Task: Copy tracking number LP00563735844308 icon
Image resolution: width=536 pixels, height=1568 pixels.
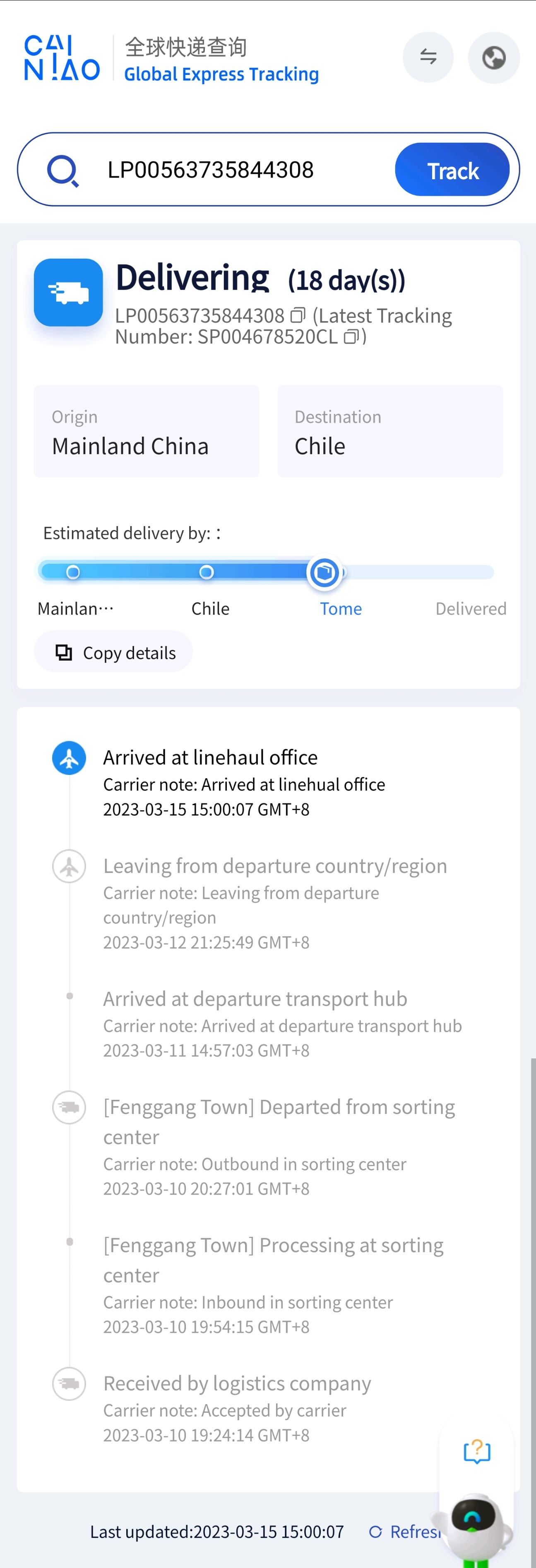Action: 298,315
